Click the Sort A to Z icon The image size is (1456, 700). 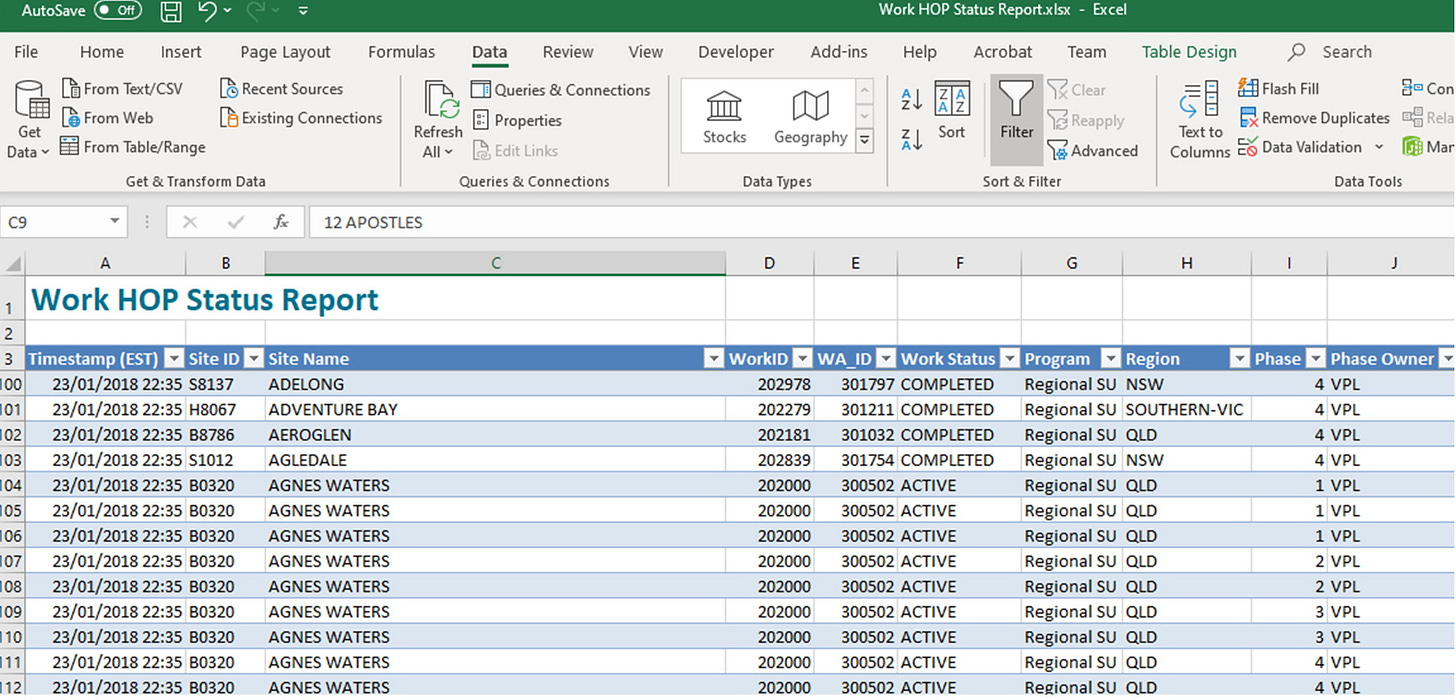912,99
